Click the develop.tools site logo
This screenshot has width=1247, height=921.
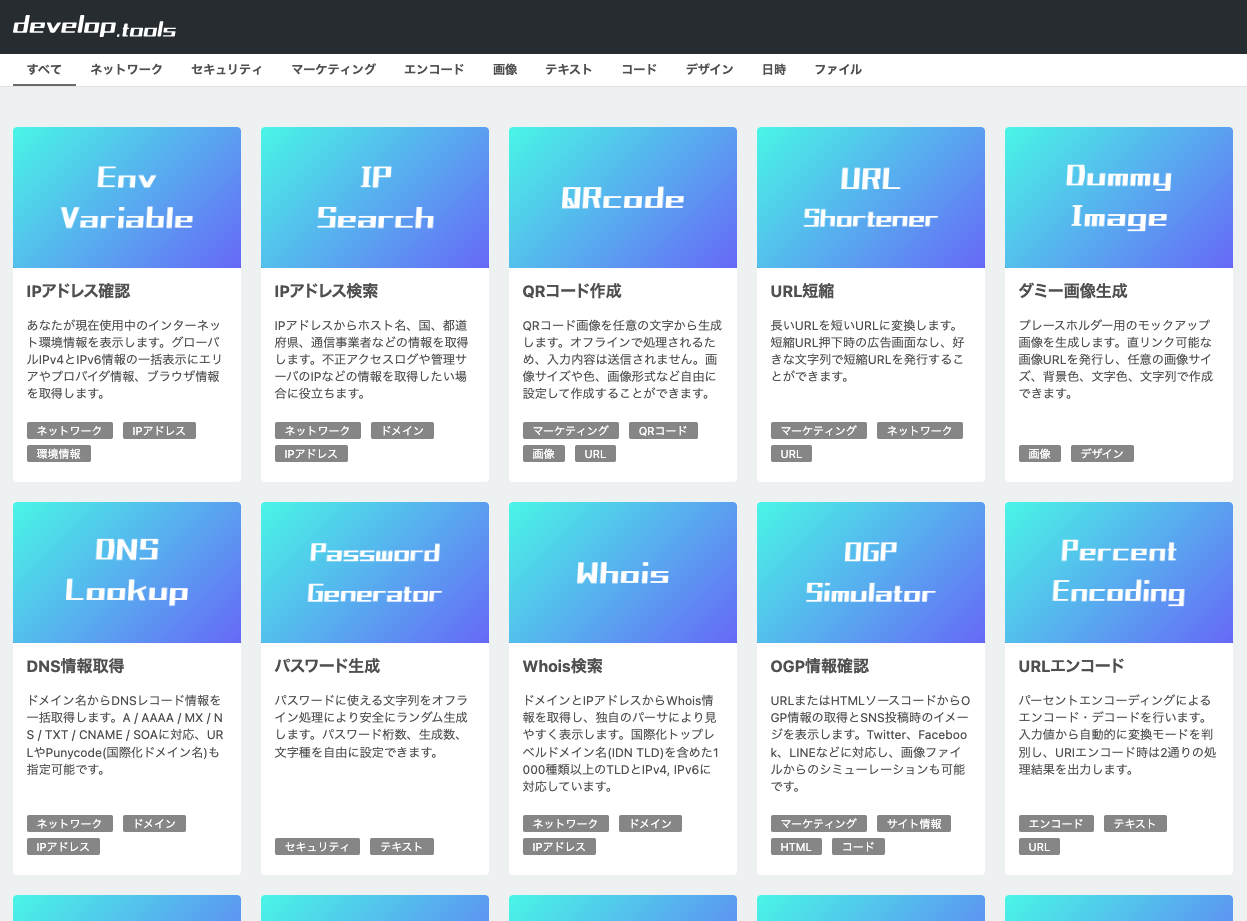pos(95,26)
